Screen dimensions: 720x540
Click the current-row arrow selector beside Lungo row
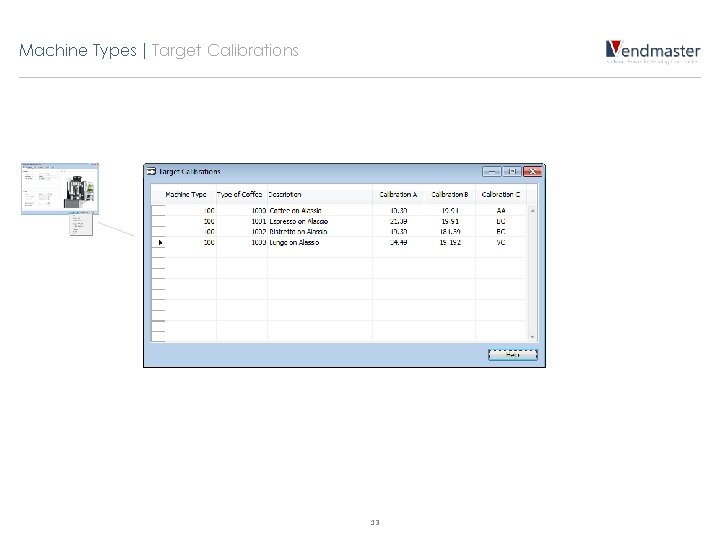point(158,242)
